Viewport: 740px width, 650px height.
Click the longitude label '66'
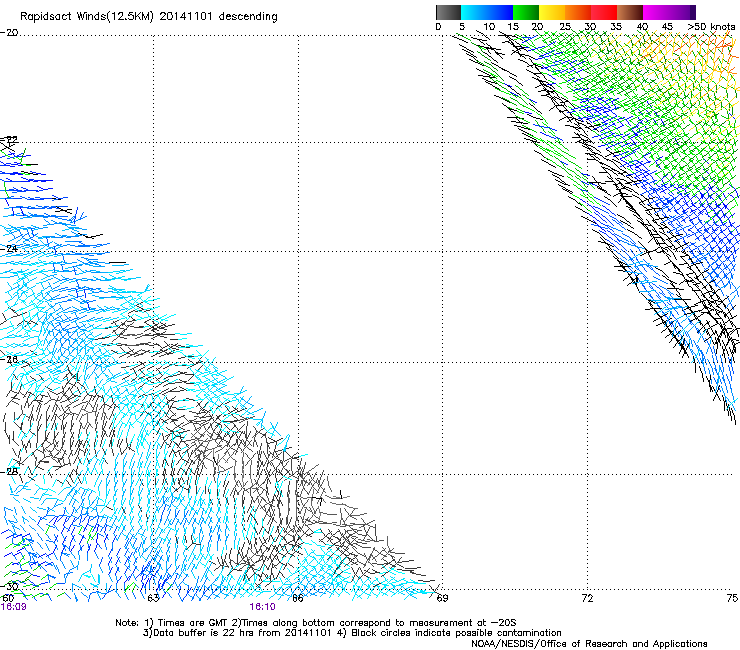[298, 598]
